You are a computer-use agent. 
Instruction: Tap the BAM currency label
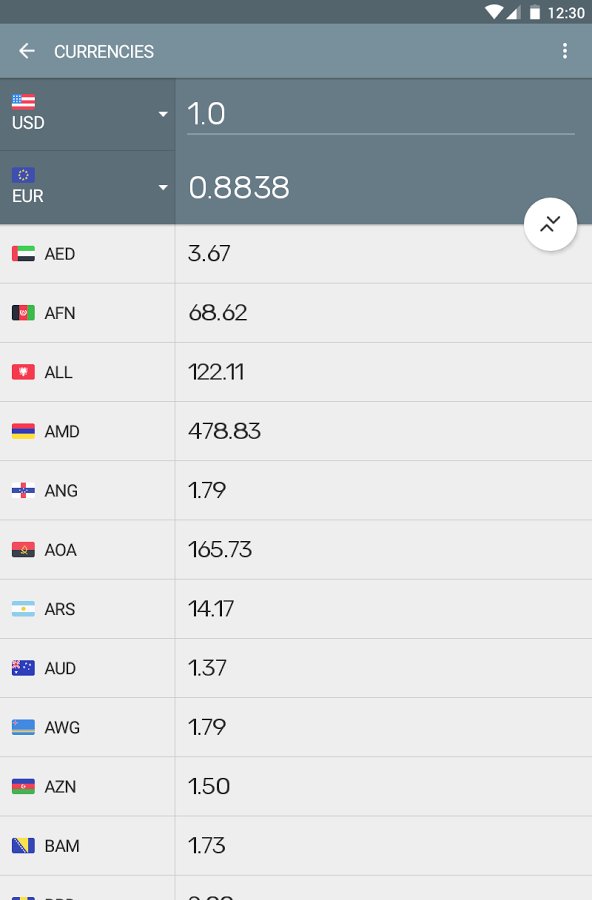pyautogui.click(x=62, y=846)
